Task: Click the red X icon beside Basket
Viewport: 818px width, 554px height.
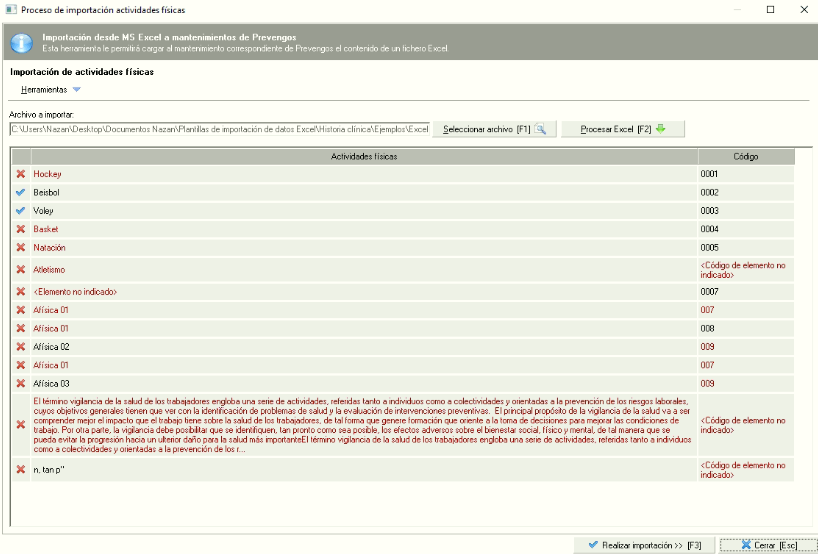Action: (21, 229)
